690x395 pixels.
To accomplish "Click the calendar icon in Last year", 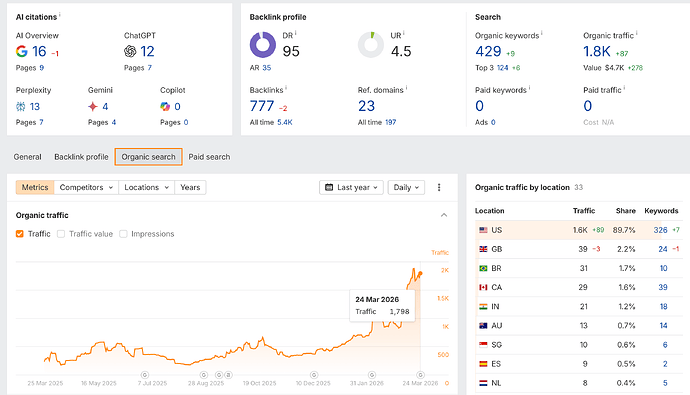I will click(x=329, y=187).
